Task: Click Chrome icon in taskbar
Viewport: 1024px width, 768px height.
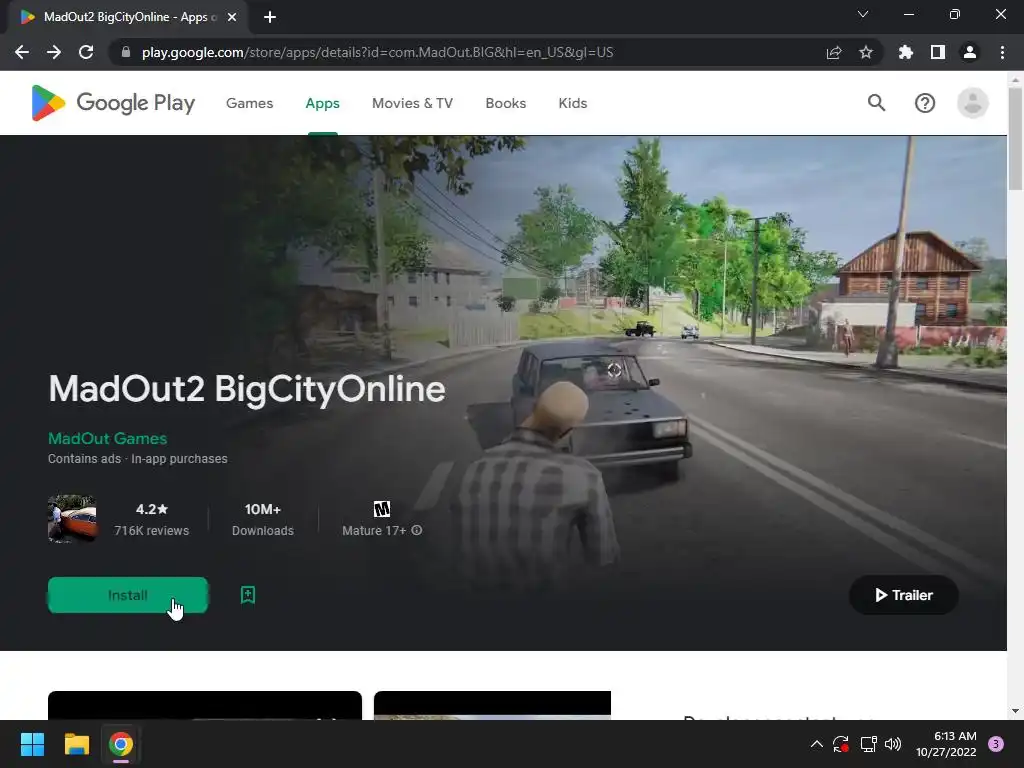Action: click(121, 744)
